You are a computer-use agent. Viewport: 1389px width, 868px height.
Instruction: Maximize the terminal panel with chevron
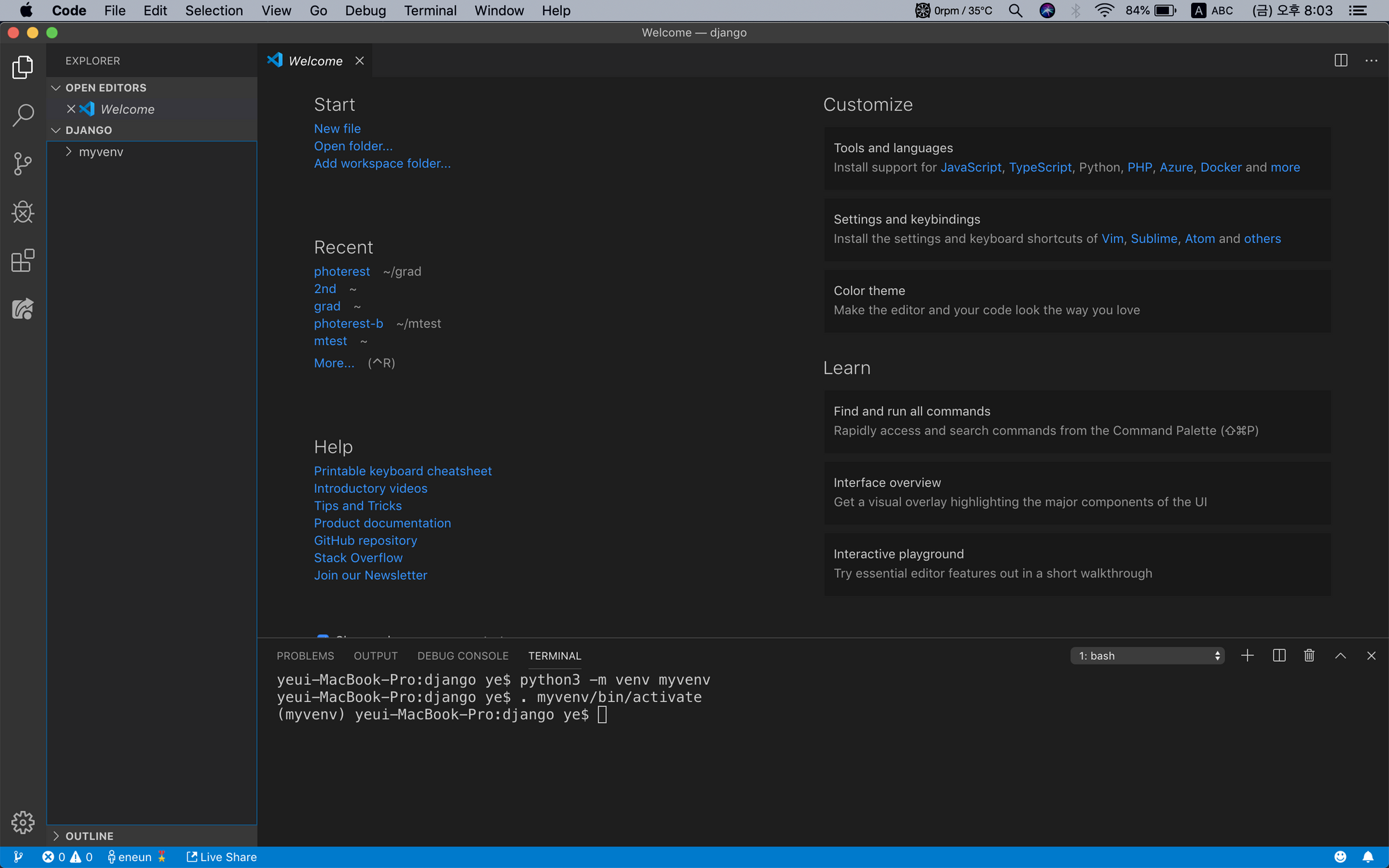tap(1340, 656)
